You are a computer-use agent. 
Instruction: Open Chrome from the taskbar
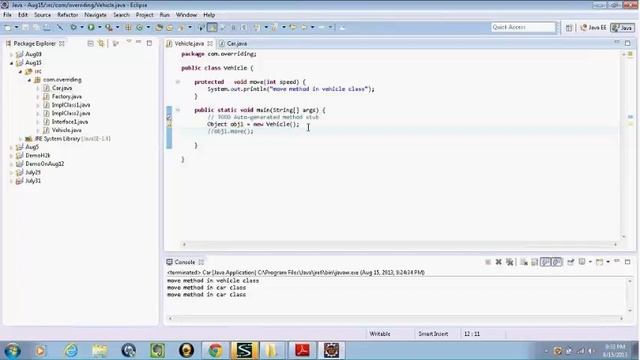click(216, 350)
